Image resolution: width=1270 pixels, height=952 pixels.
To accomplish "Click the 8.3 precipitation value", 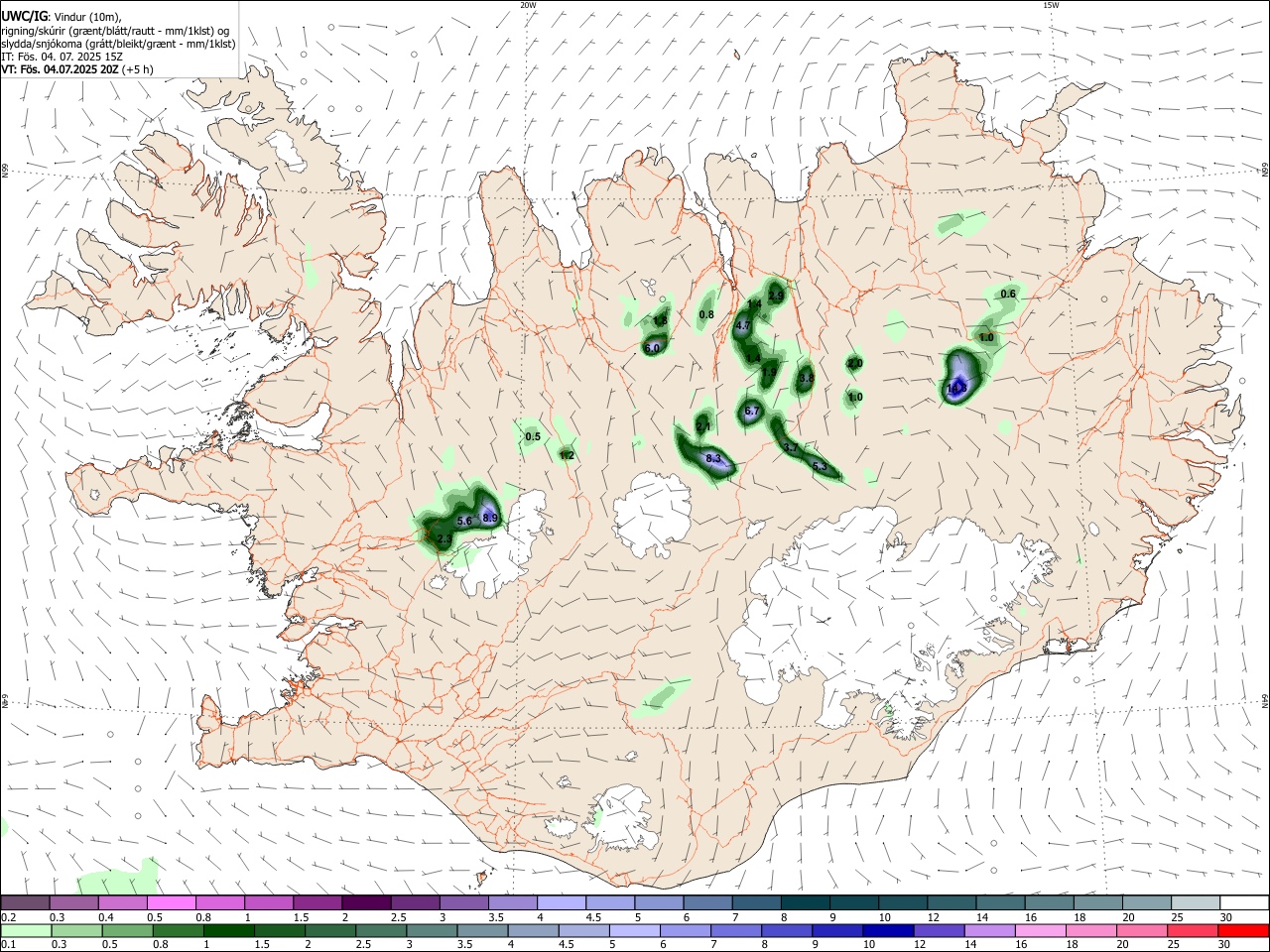I will (712, 458).
